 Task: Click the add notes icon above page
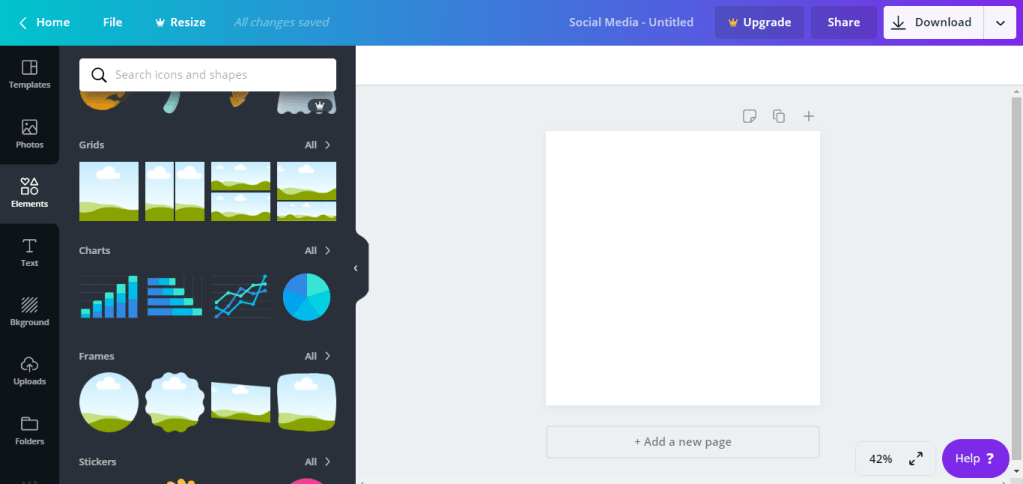(x=749, y=117)
